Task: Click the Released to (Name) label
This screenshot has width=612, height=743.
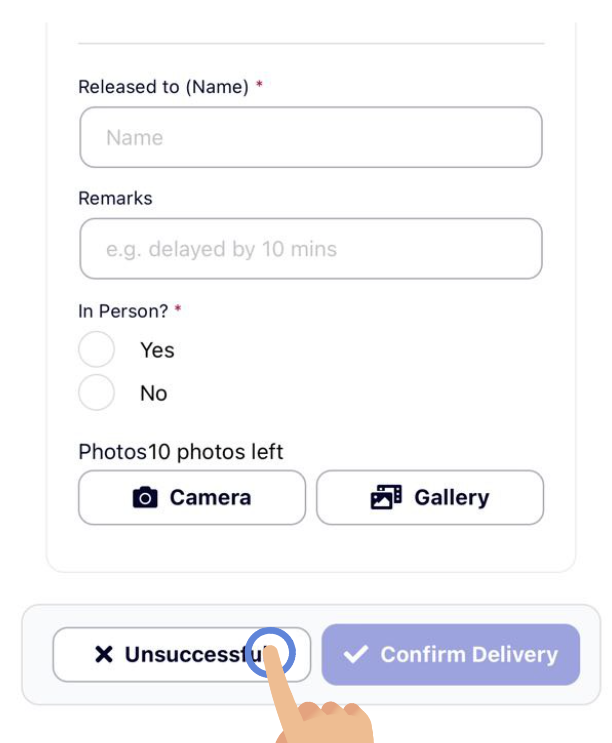Action: click(x=163, y=87)
